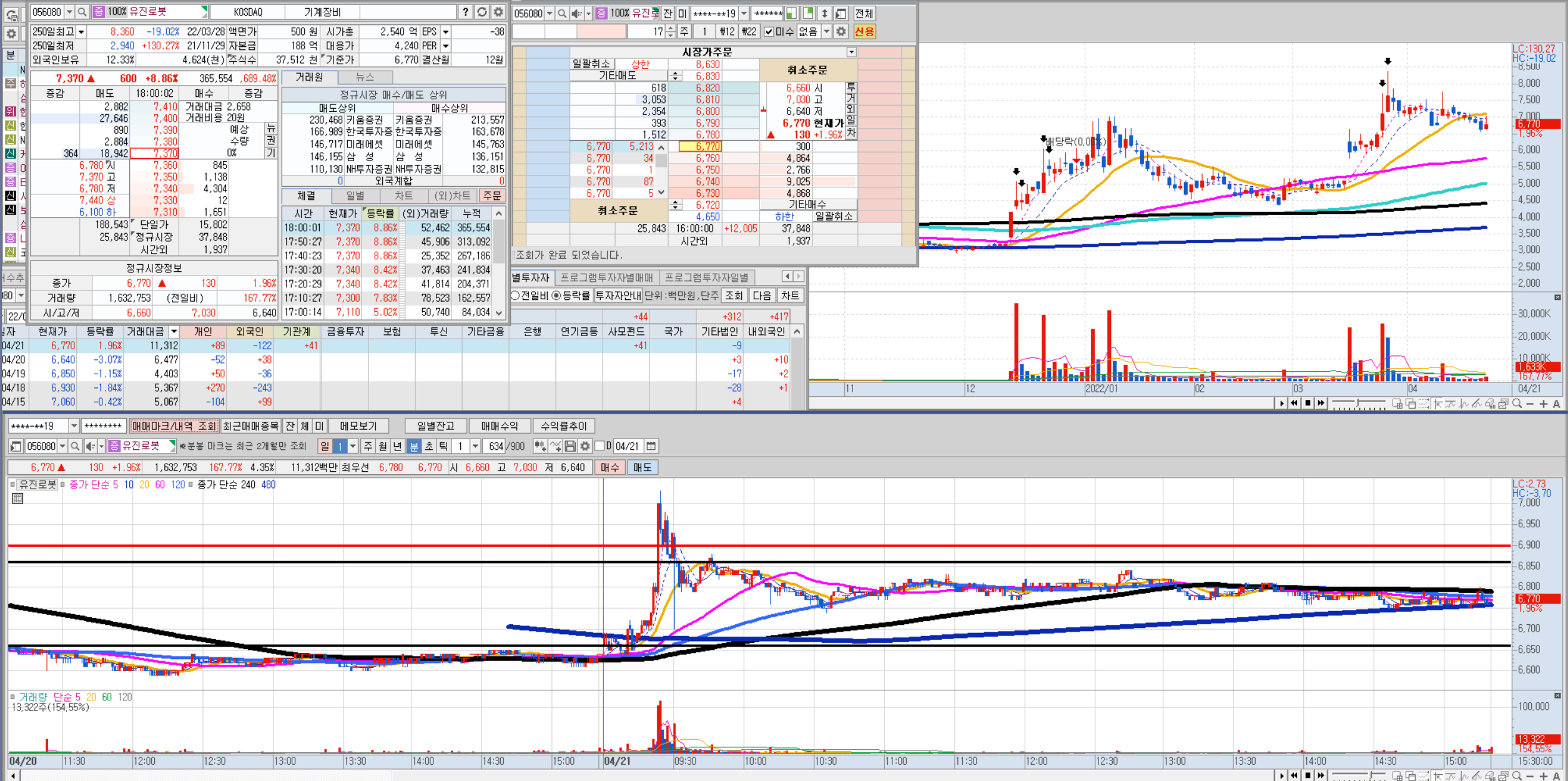
Task: Click the quantity input field showing 17
Action: click(646, 31)
